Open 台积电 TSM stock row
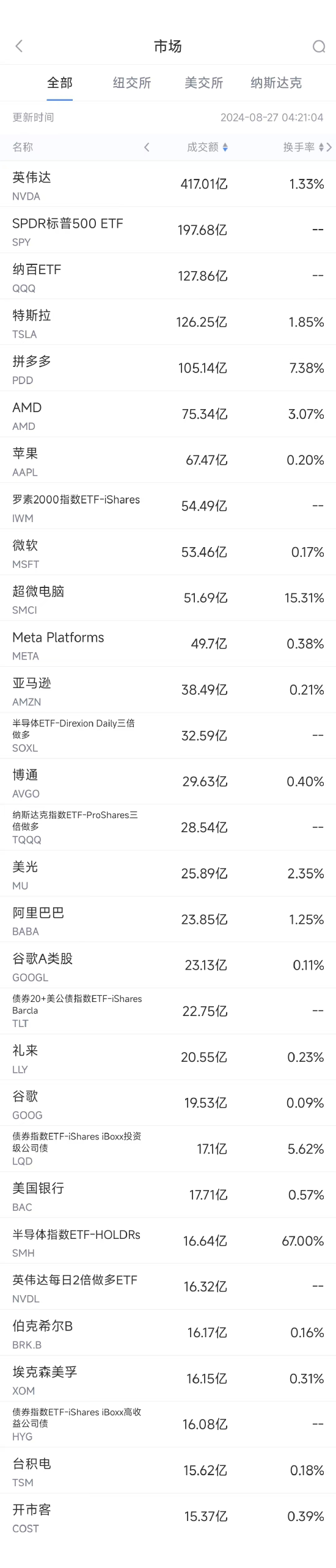Viewport: 336px width, 1568px height. click(168, 1470)
